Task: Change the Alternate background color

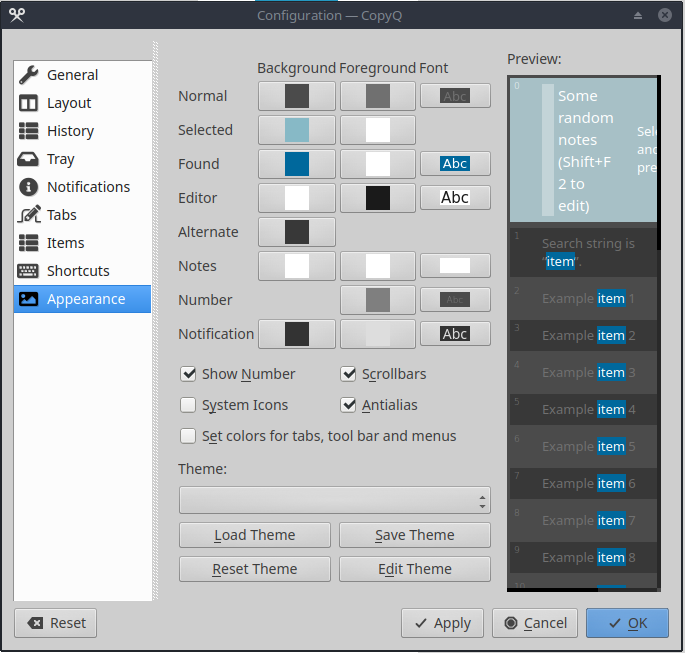Action: (297, 232)
